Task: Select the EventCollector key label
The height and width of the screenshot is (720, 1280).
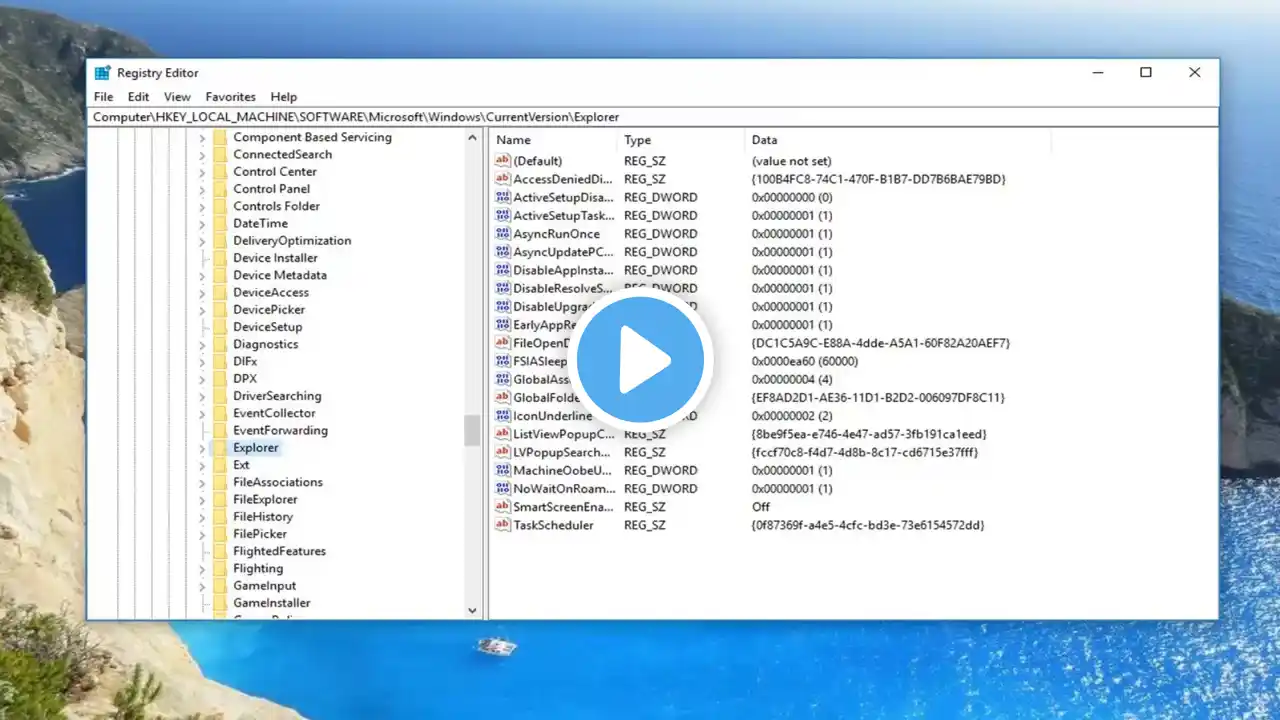Action: coord(274,413)
